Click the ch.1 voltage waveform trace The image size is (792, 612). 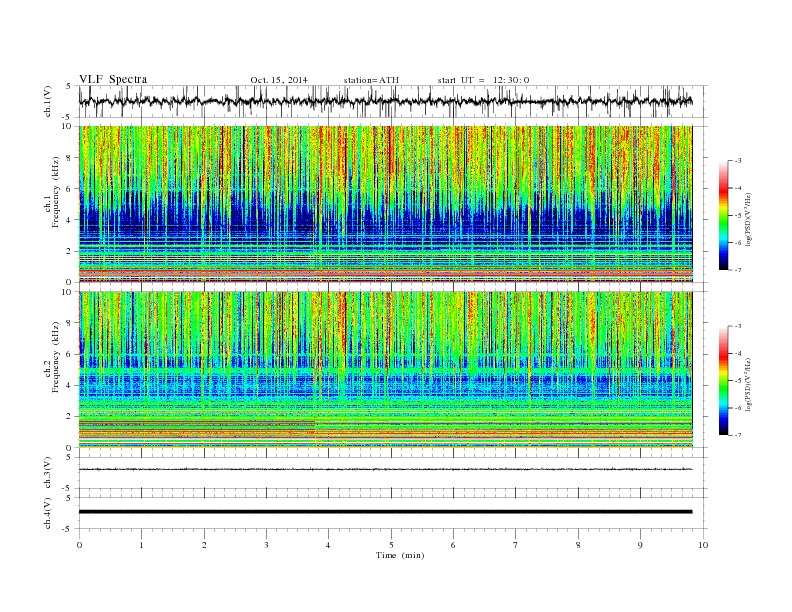click(385, 101)
